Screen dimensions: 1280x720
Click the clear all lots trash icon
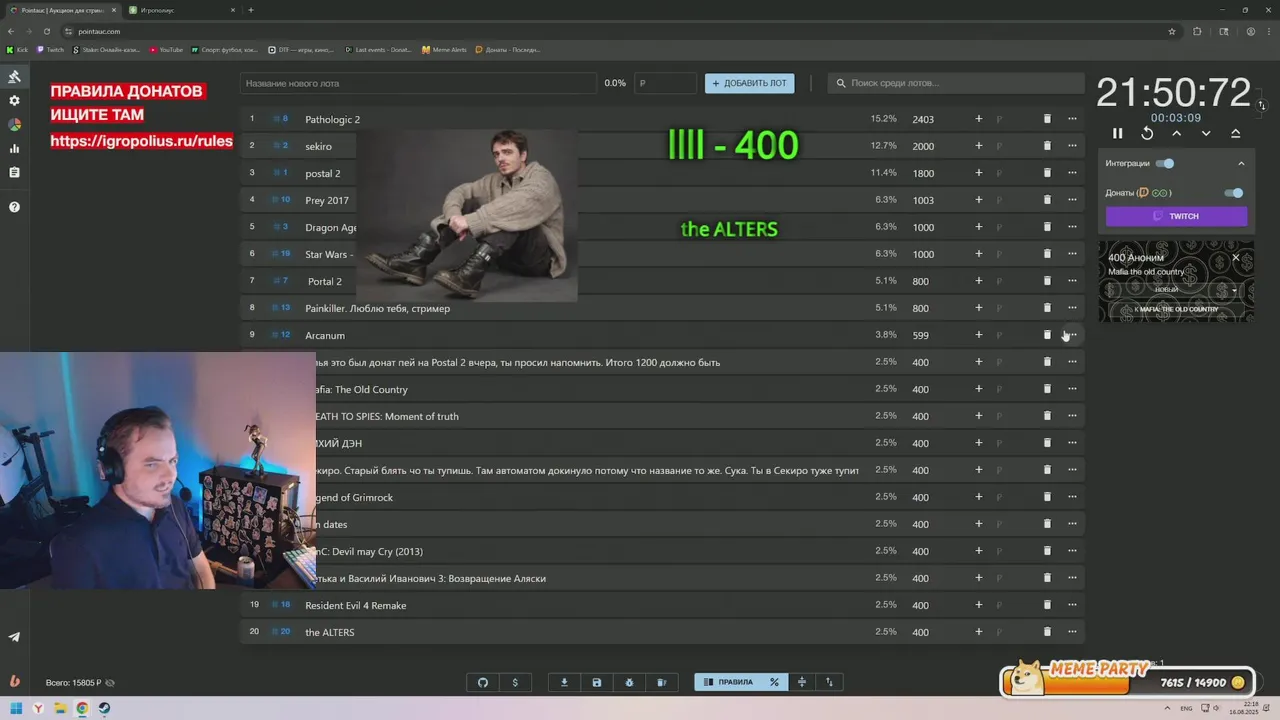tap(661, 682)
